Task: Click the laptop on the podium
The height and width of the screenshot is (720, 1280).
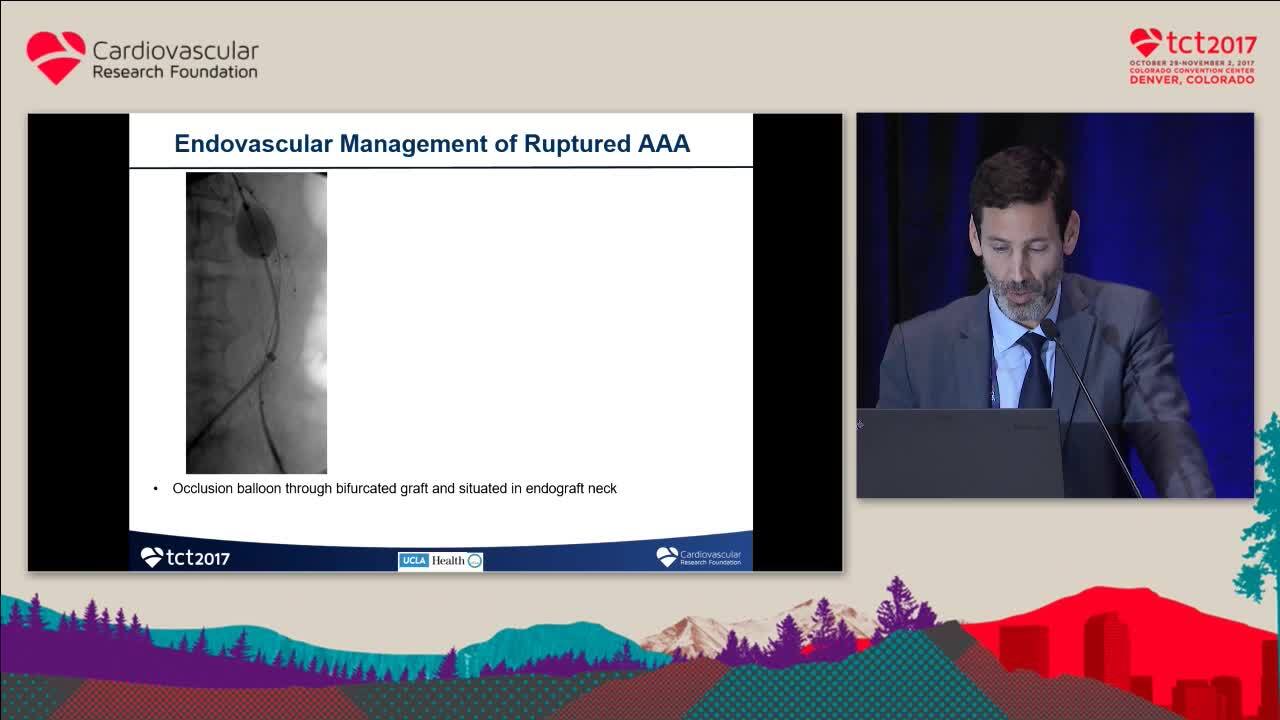Action: (960, 452)
